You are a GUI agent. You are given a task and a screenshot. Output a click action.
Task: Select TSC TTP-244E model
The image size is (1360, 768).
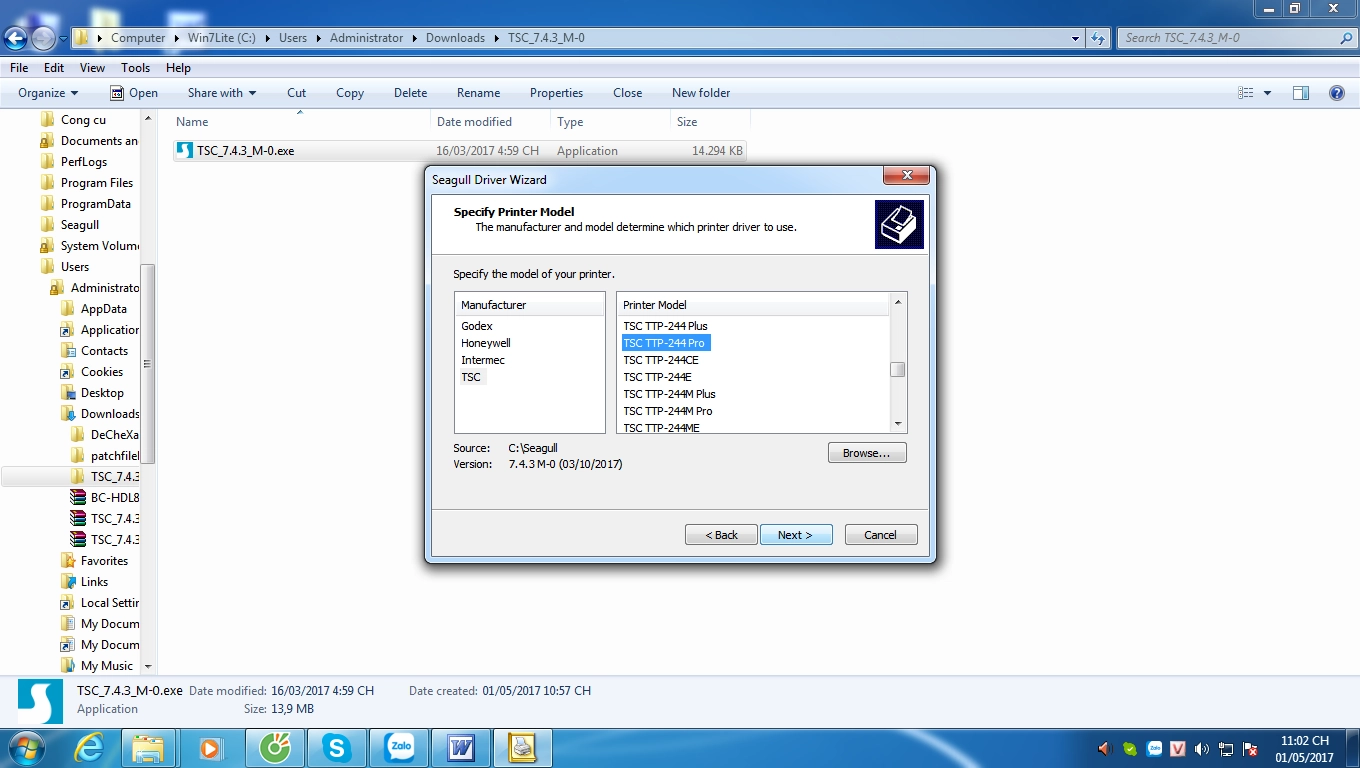[657, 377]
